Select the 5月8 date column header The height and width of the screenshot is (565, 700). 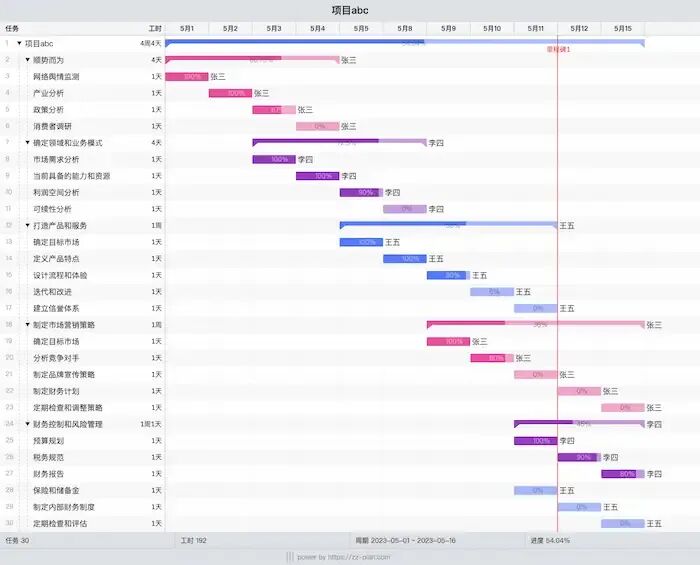point(405,29)
